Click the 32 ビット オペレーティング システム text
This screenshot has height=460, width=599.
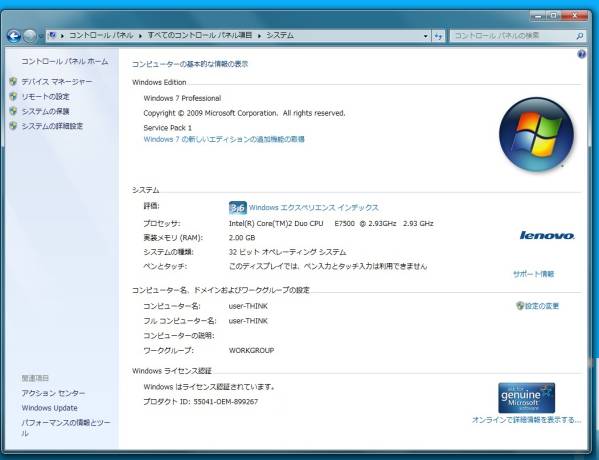pyautogui.click(x=287, y=252)
